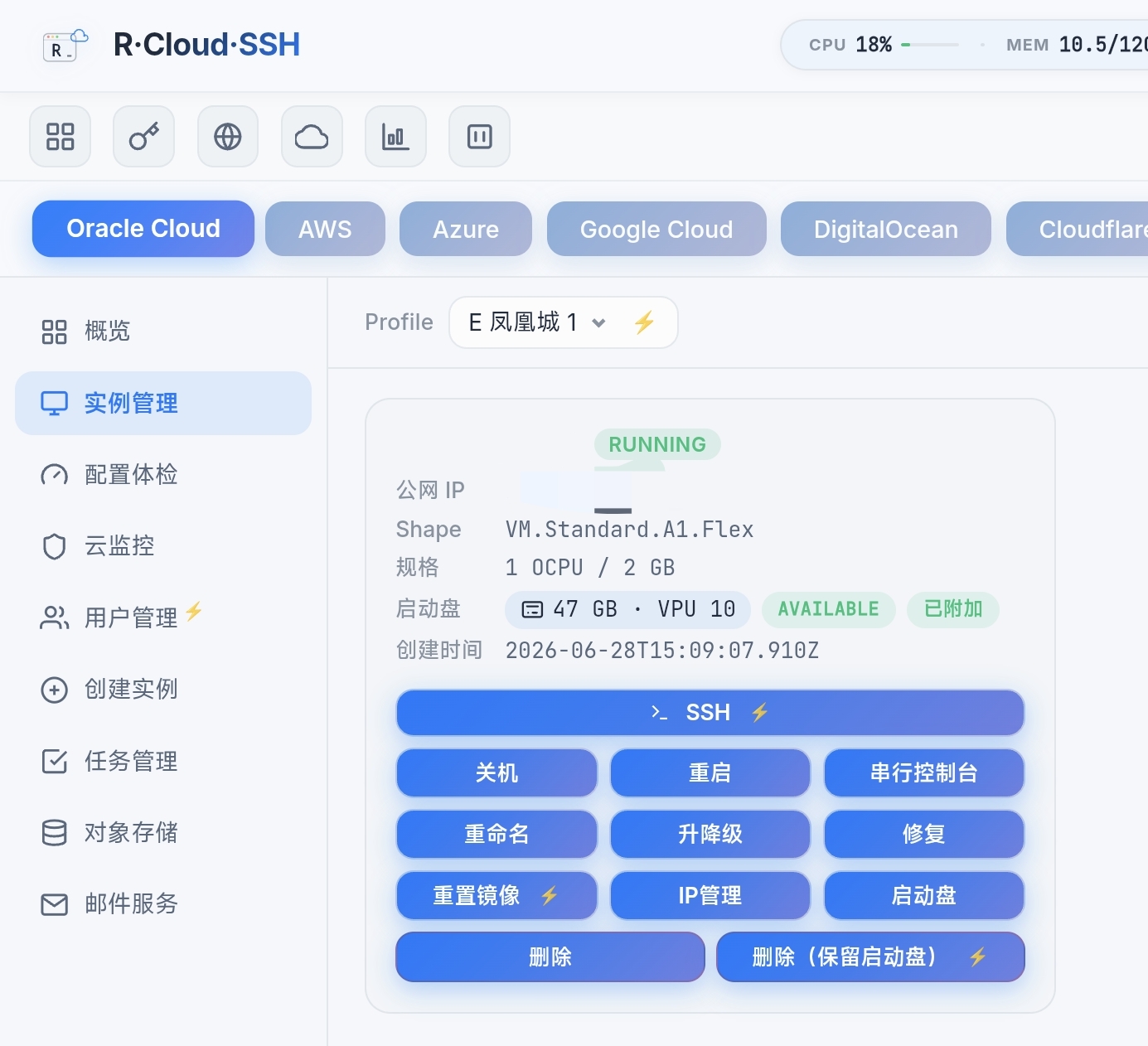Image resolution: width=1148 pixels, height=1046 pixels.
Task: Click the CPU usage progress bar
Action: click(930, 45)
